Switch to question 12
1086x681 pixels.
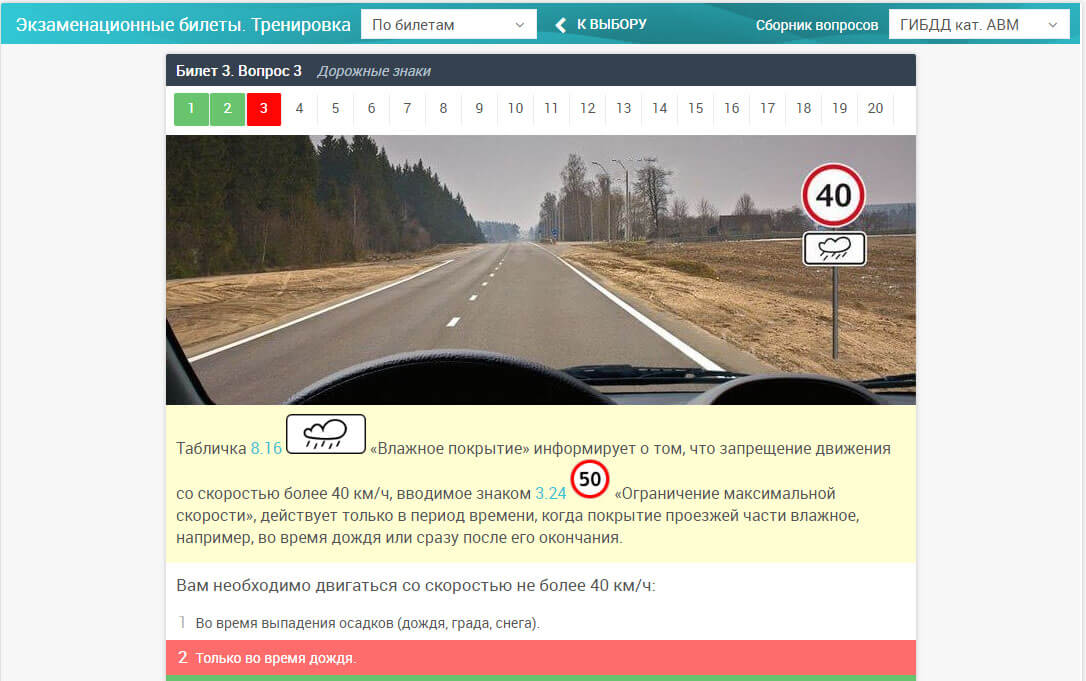click(587, 109)
